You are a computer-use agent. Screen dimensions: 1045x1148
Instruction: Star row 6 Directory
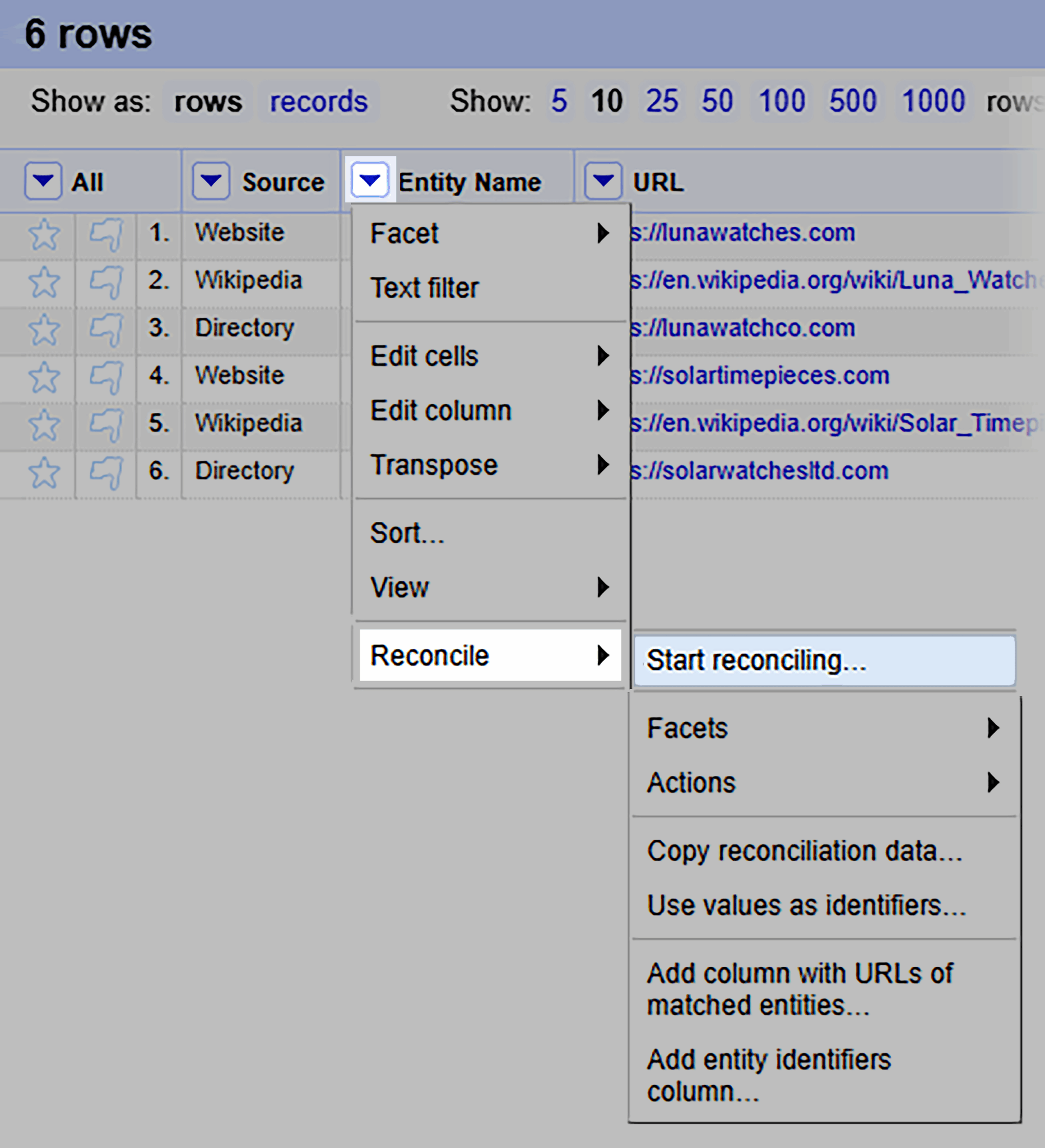point(44,473)
